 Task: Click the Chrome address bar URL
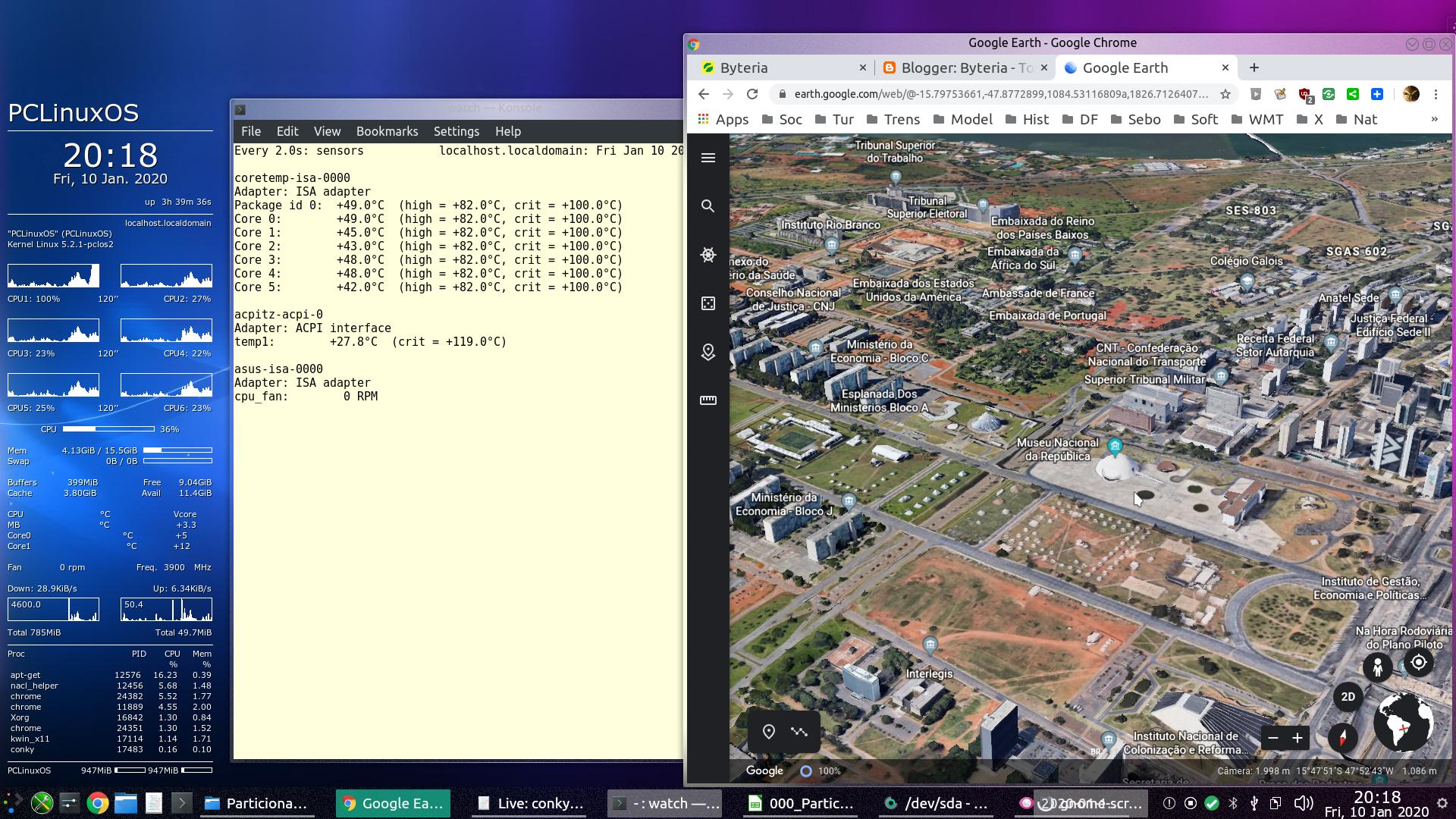pyautogui.click(x=1001, y=94)
